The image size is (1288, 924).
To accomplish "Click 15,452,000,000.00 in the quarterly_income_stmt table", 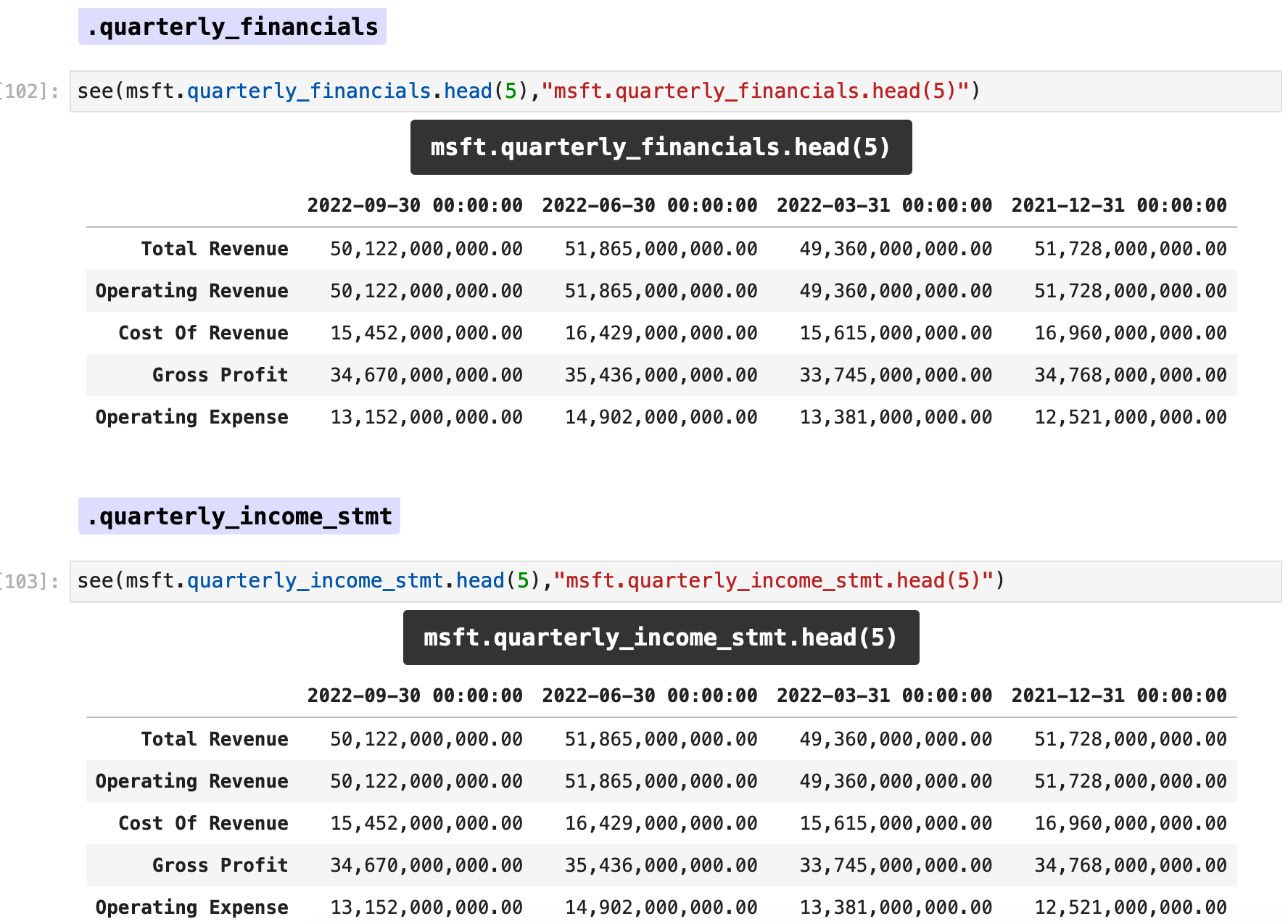I will 426,823.
